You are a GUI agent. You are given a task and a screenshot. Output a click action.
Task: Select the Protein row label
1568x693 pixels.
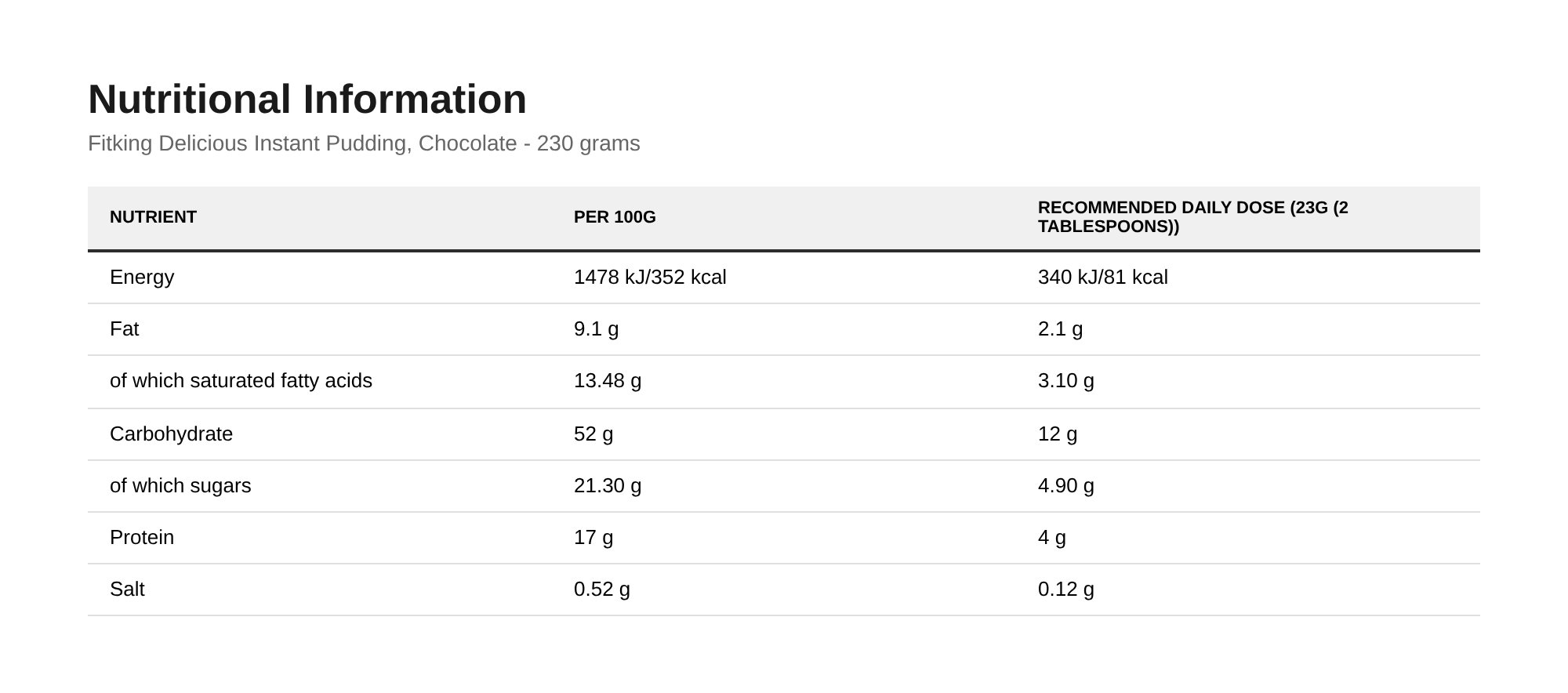142,538
